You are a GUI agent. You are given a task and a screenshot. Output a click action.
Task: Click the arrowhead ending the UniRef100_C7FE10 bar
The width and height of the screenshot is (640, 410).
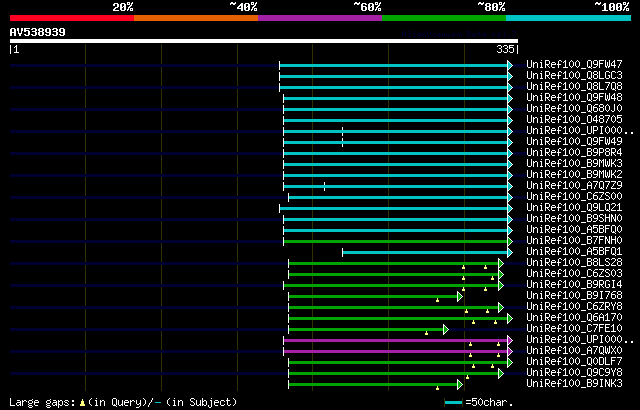[x=446, y=330]
